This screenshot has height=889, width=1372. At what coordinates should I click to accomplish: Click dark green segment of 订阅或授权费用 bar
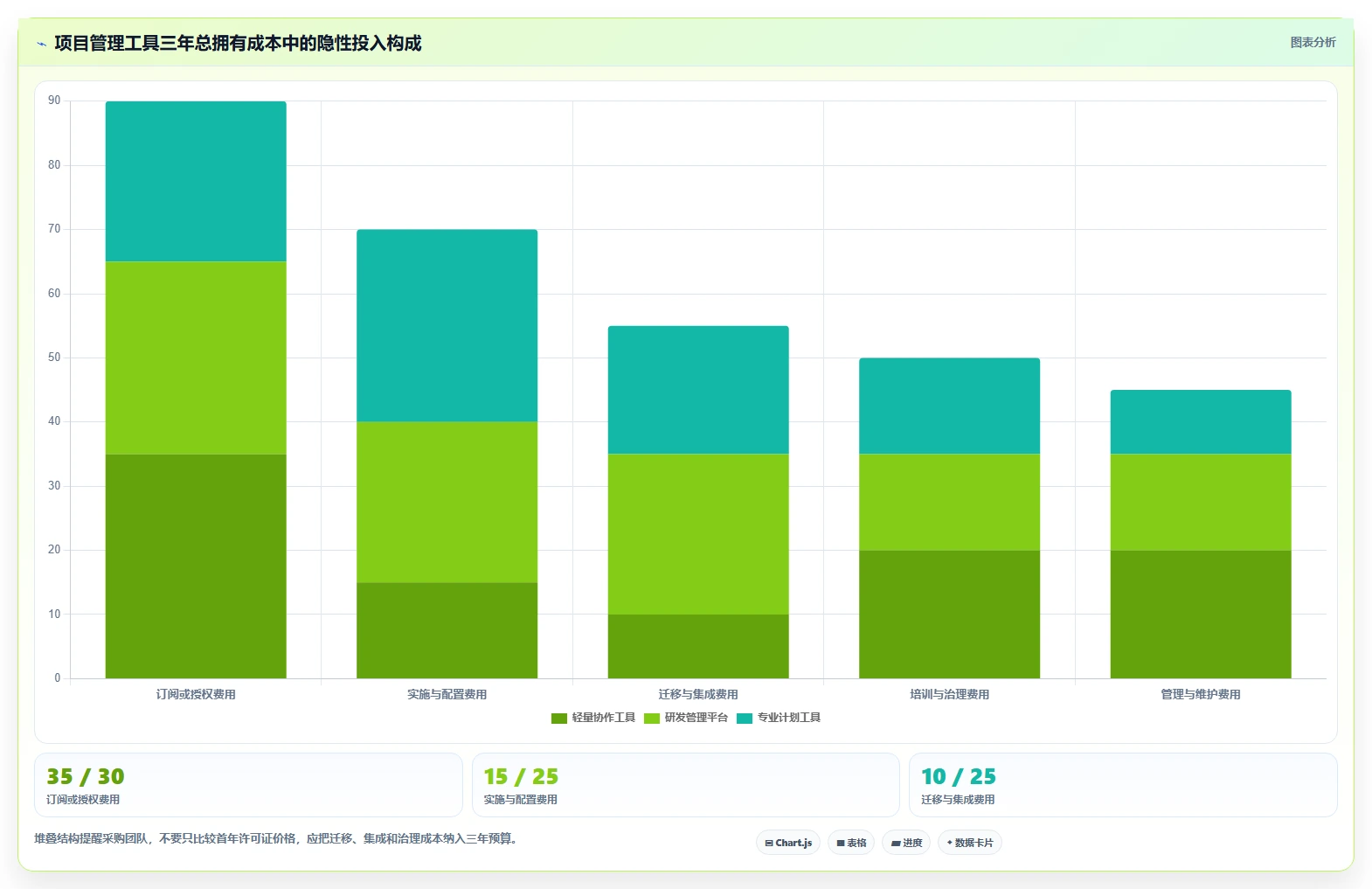tap(196, 566)
